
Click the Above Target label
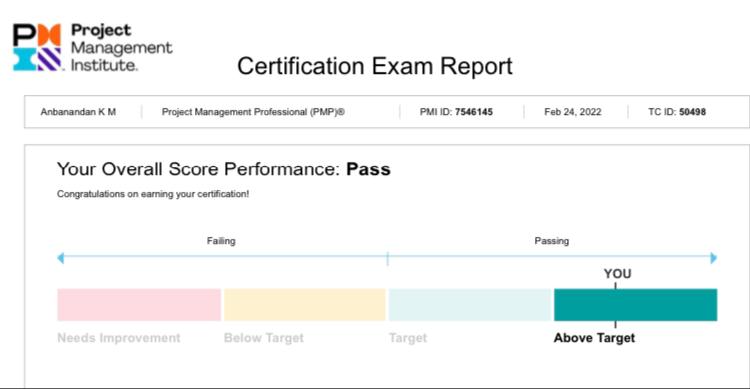click(x=594, y=338)
